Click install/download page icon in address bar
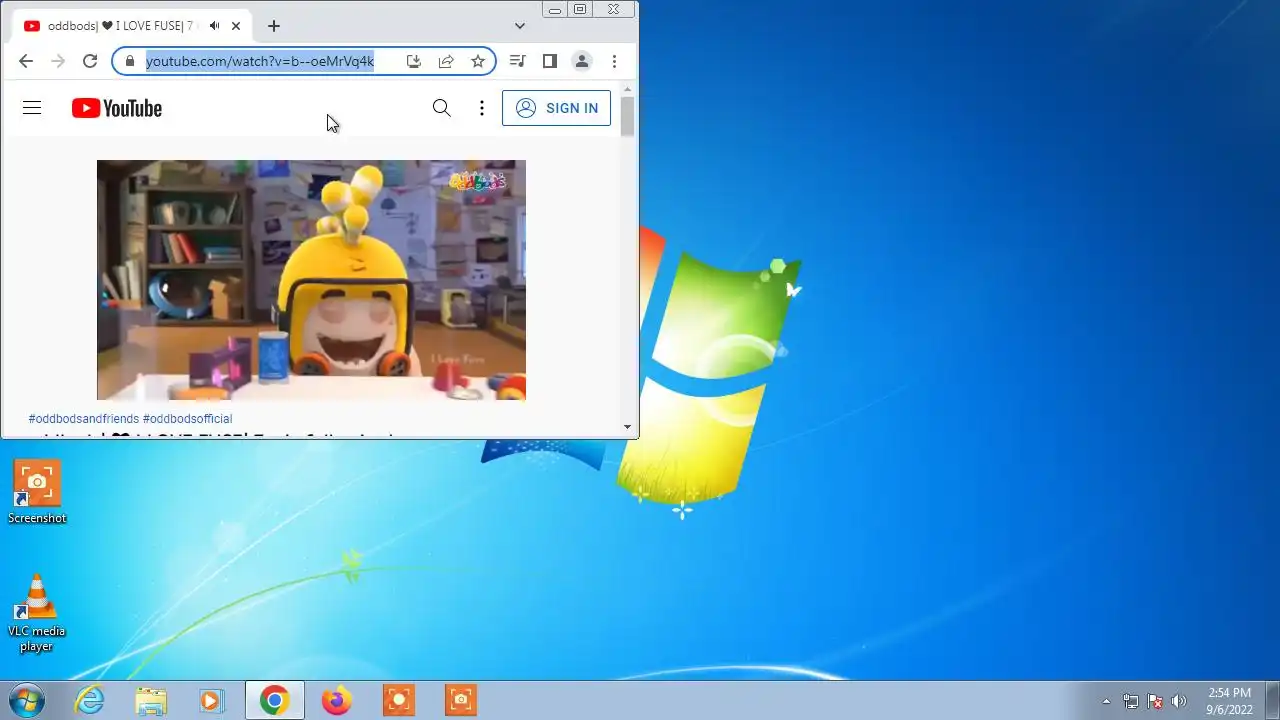 414,61
